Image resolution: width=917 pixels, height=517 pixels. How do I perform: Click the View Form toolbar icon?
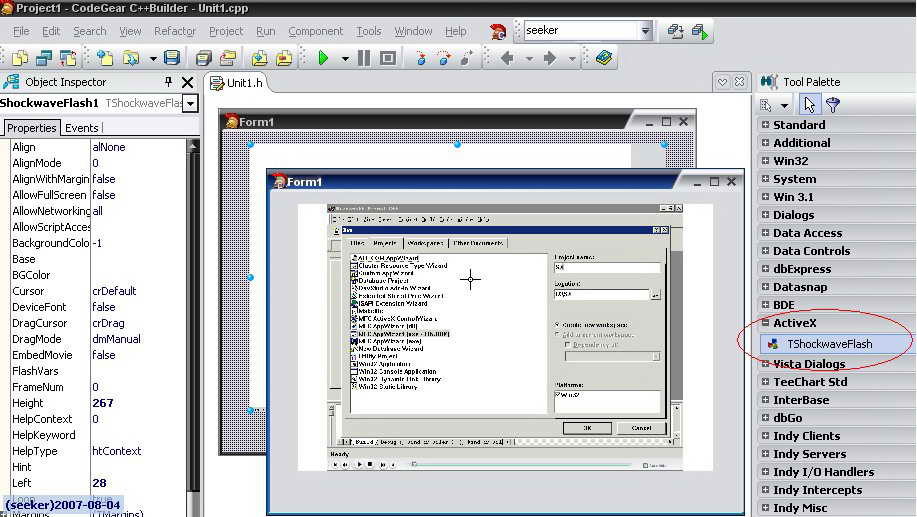[x=44, y=58]
